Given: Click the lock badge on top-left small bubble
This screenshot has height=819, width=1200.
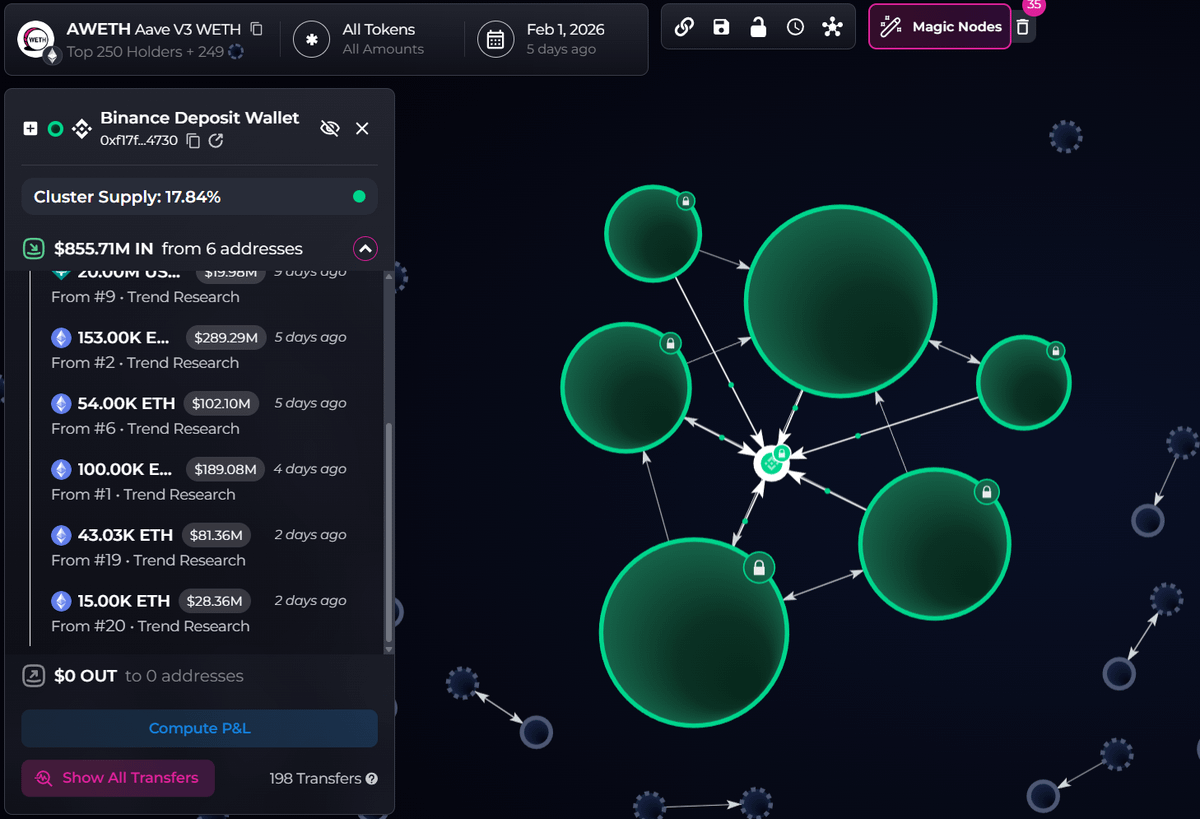Looking at the screenshot, I should point(686,201).
